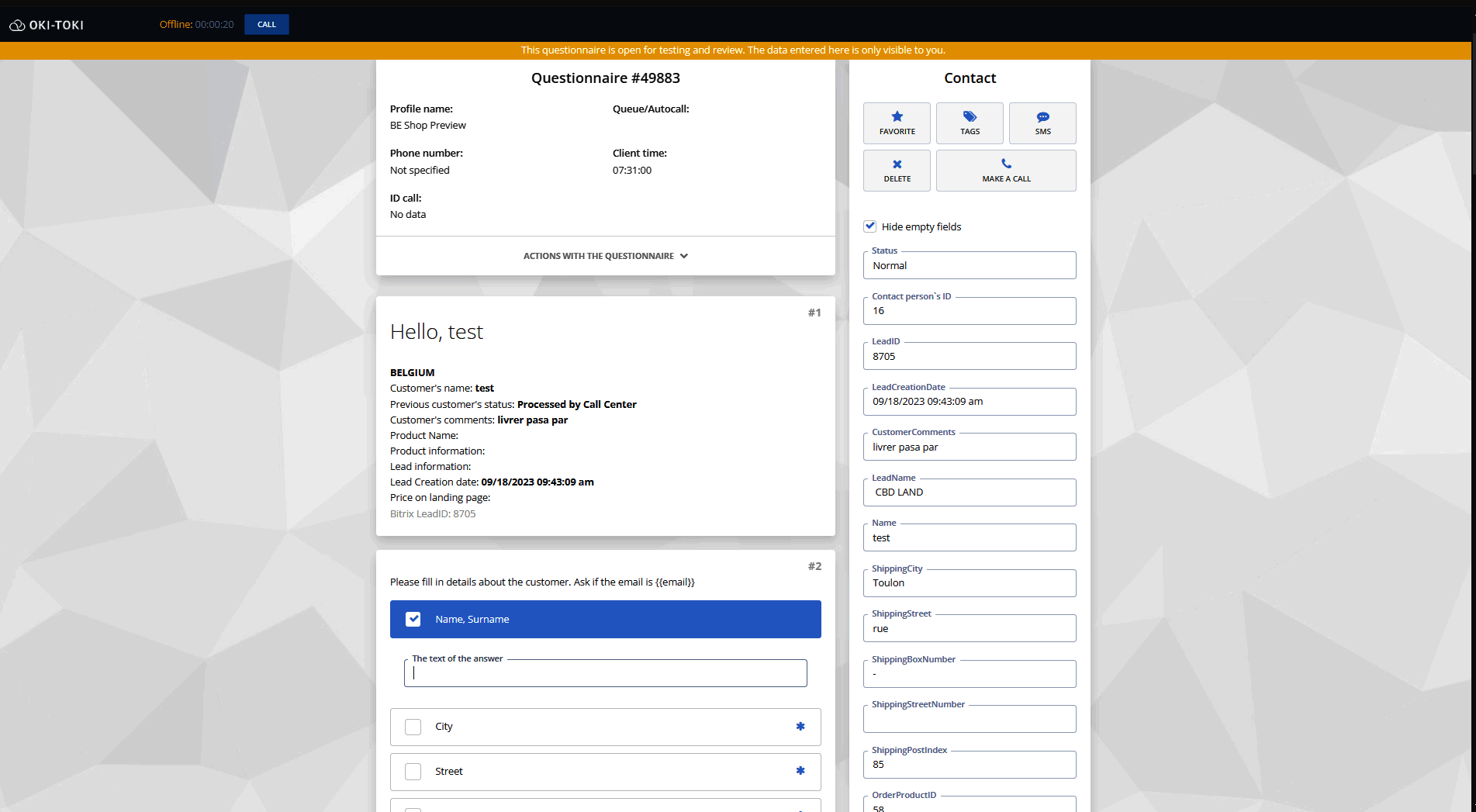Click the Processed by Call Center status
Screen dimensions: 1476x812
click(x=577, y=405)
